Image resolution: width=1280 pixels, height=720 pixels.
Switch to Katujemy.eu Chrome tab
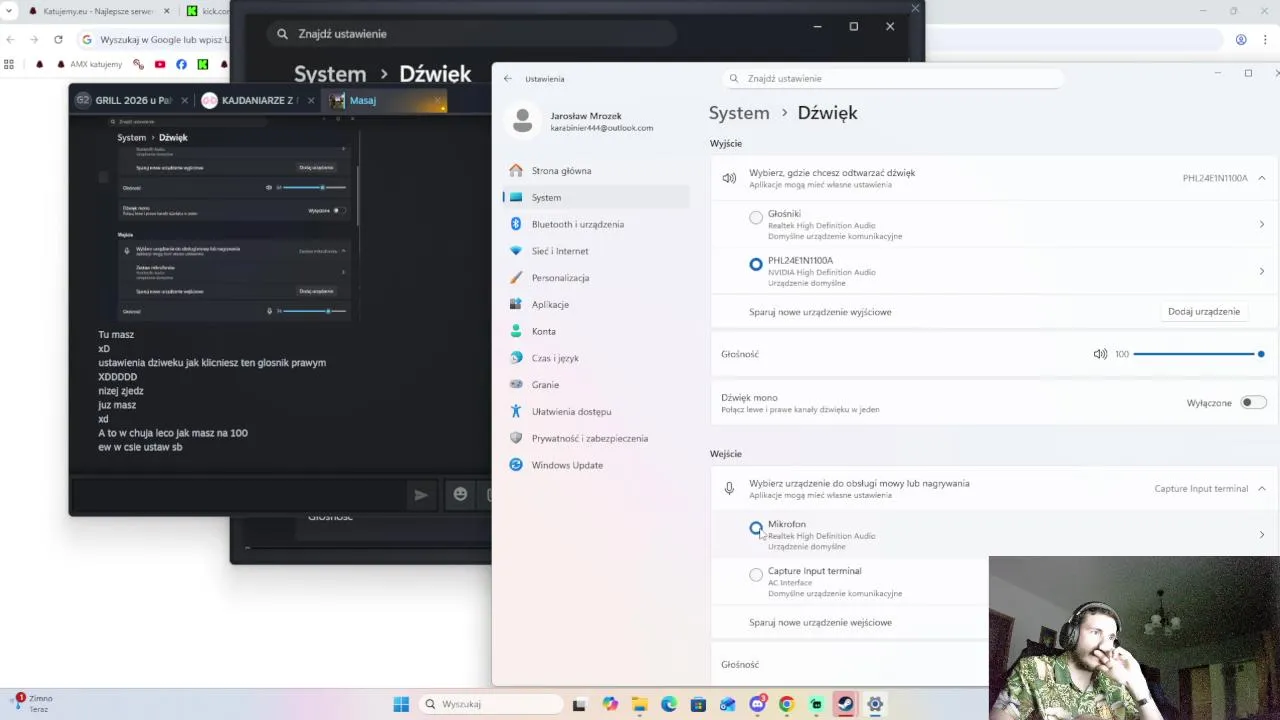(x=99, y=11)
